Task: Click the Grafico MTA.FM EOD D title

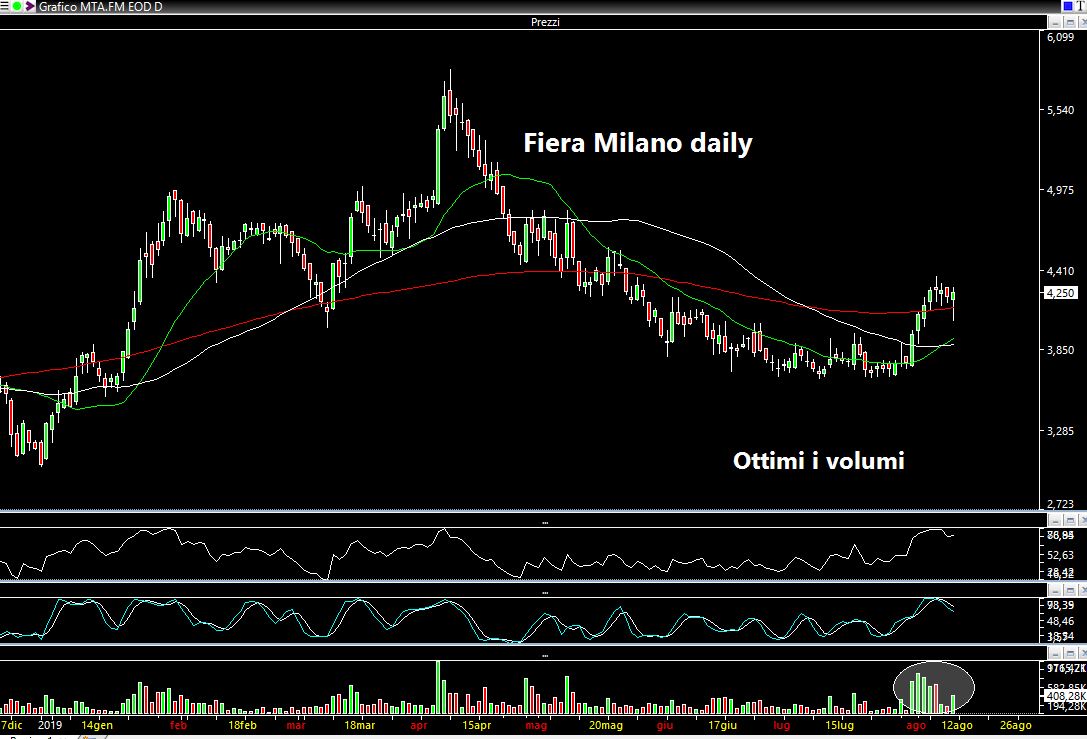Action: (100, 7)
